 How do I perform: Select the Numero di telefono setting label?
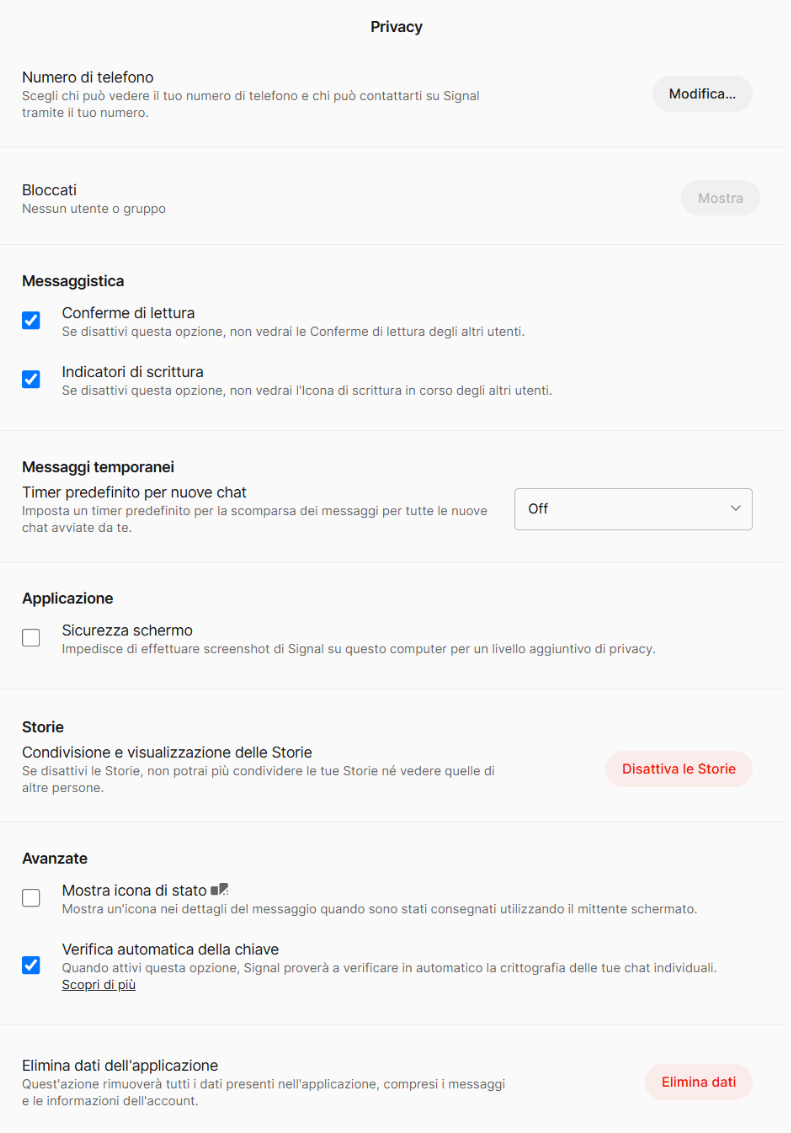[87, 77]
